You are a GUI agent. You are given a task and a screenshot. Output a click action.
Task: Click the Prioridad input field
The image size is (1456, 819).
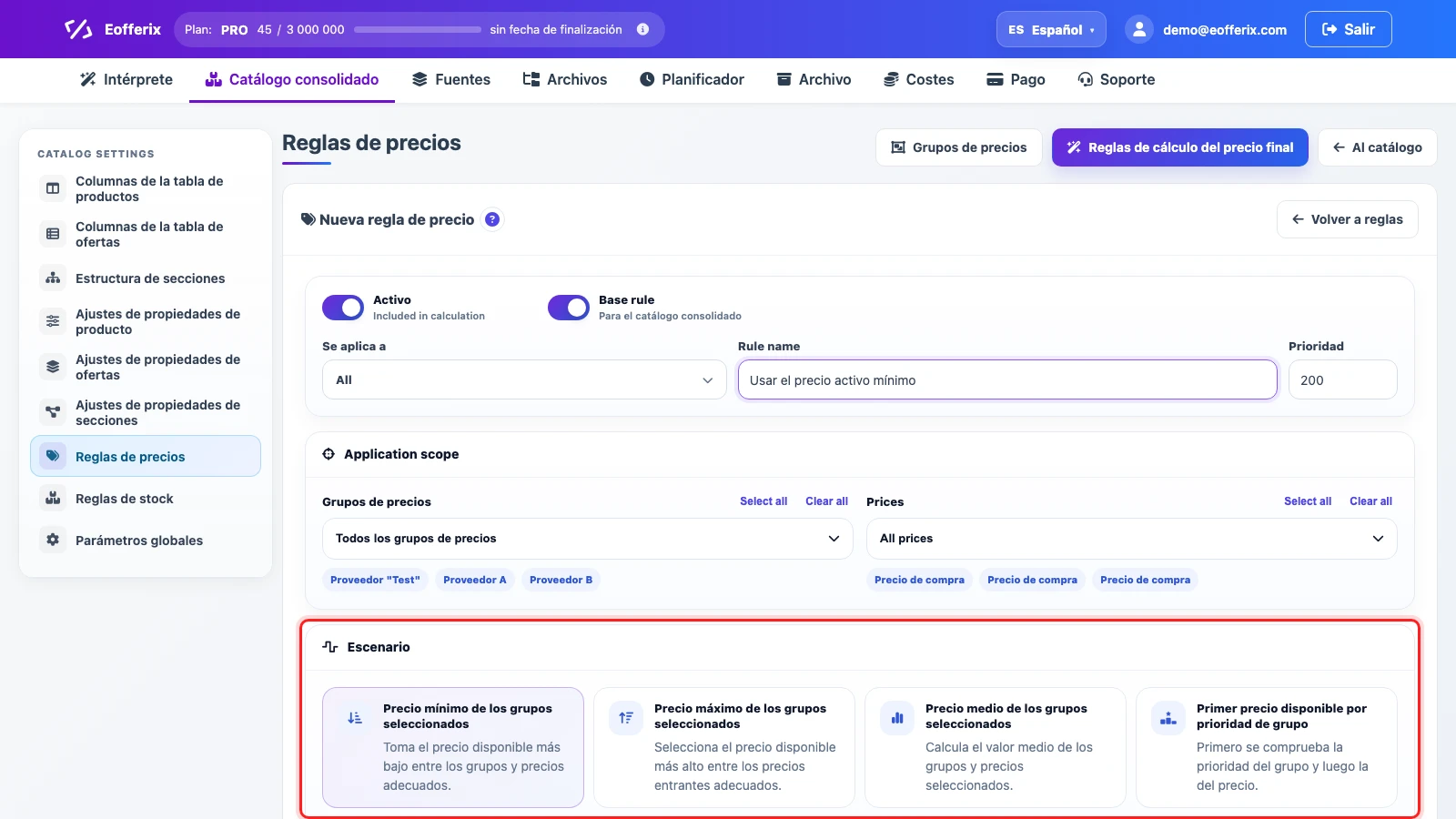(x=1343, y=379)
